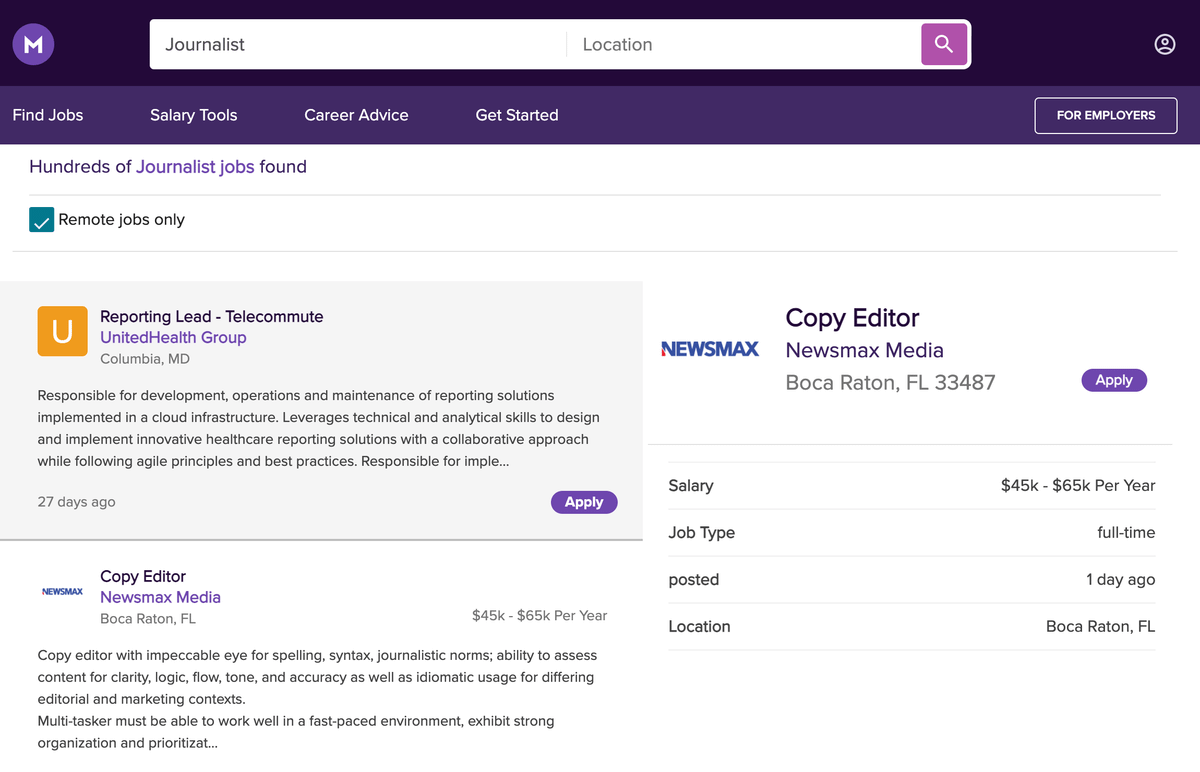Open the Find Jobs menu
Viewport: 1200px width, 772px height.
click(48, 115)
